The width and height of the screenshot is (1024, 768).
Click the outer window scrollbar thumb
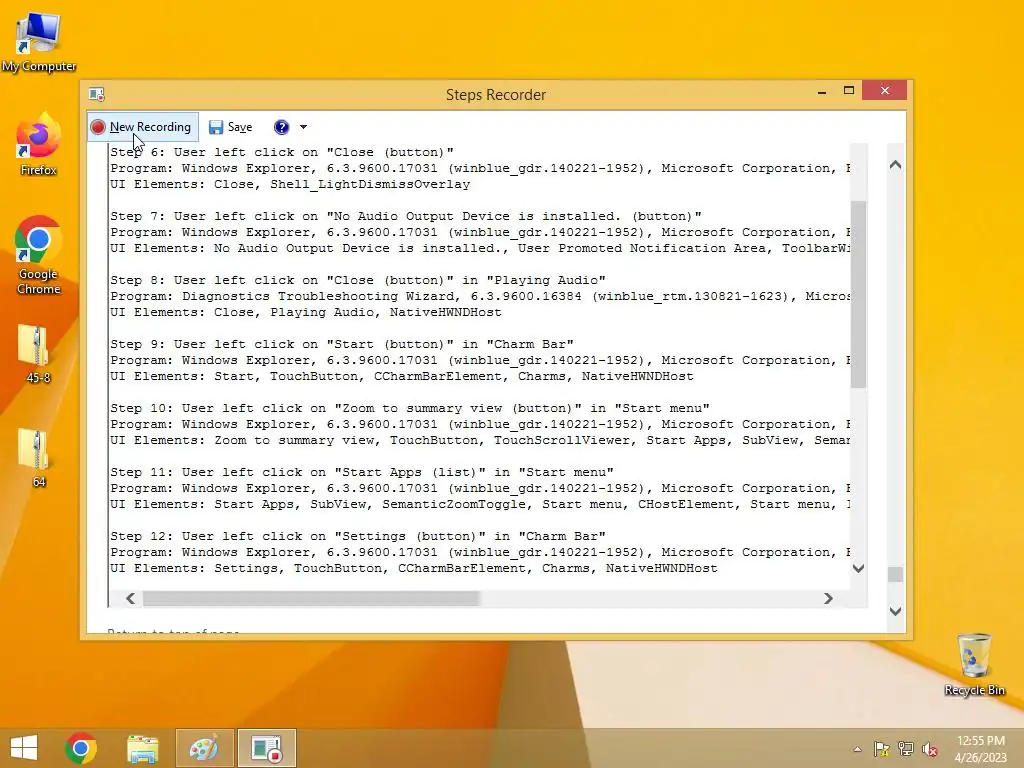[x=895, y=574]
